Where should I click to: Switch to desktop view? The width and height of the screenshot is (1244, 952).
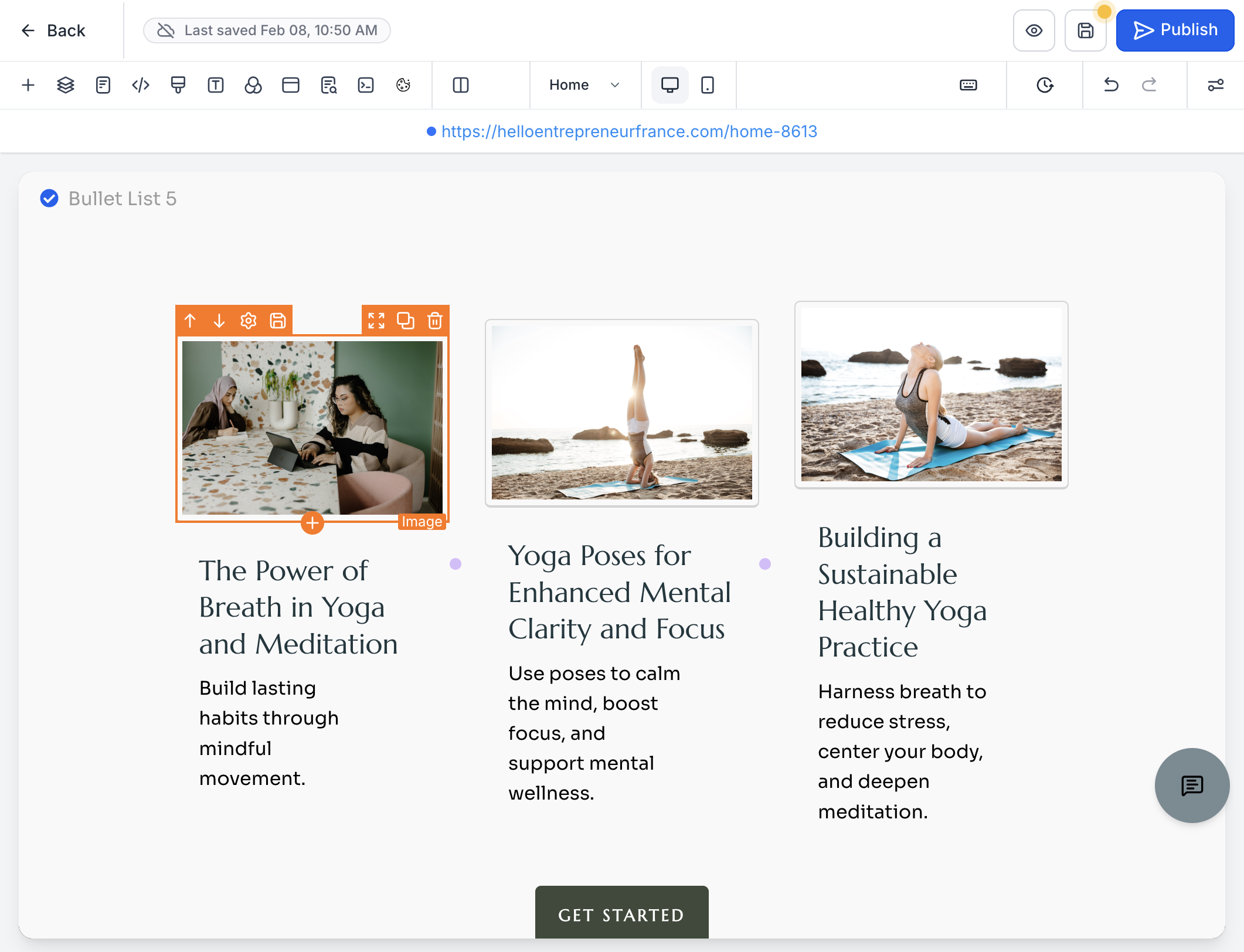[670, 85]
